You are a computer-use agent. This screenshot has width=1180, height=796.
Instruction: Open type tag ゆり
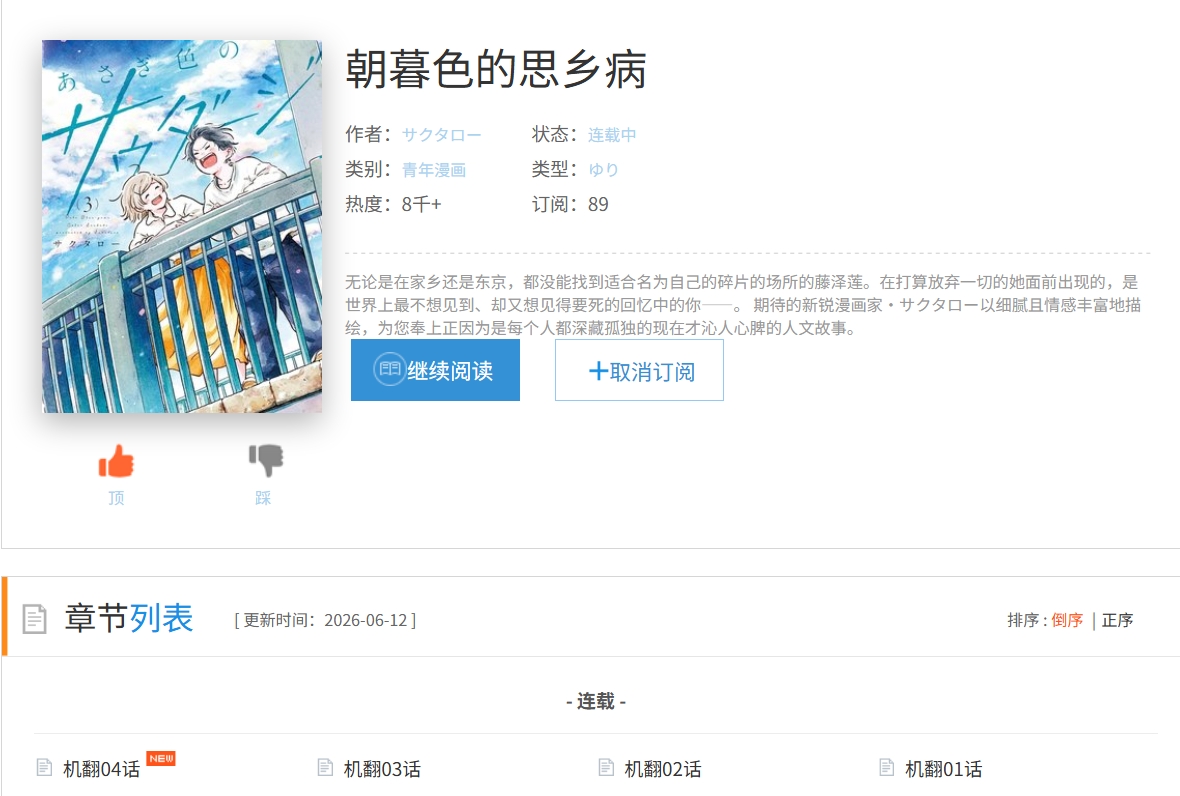(x=604, y=169)
